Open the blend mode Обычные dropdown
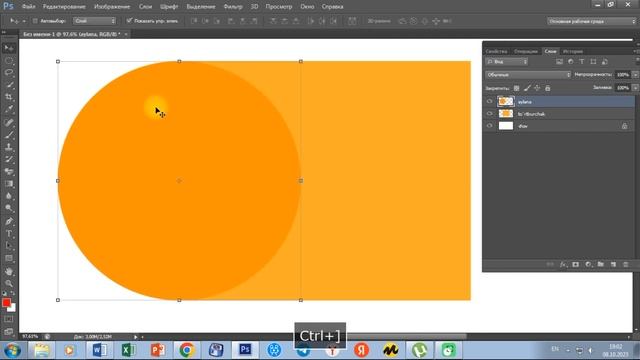This screenshot has width=640, height=360. [528, 75]
